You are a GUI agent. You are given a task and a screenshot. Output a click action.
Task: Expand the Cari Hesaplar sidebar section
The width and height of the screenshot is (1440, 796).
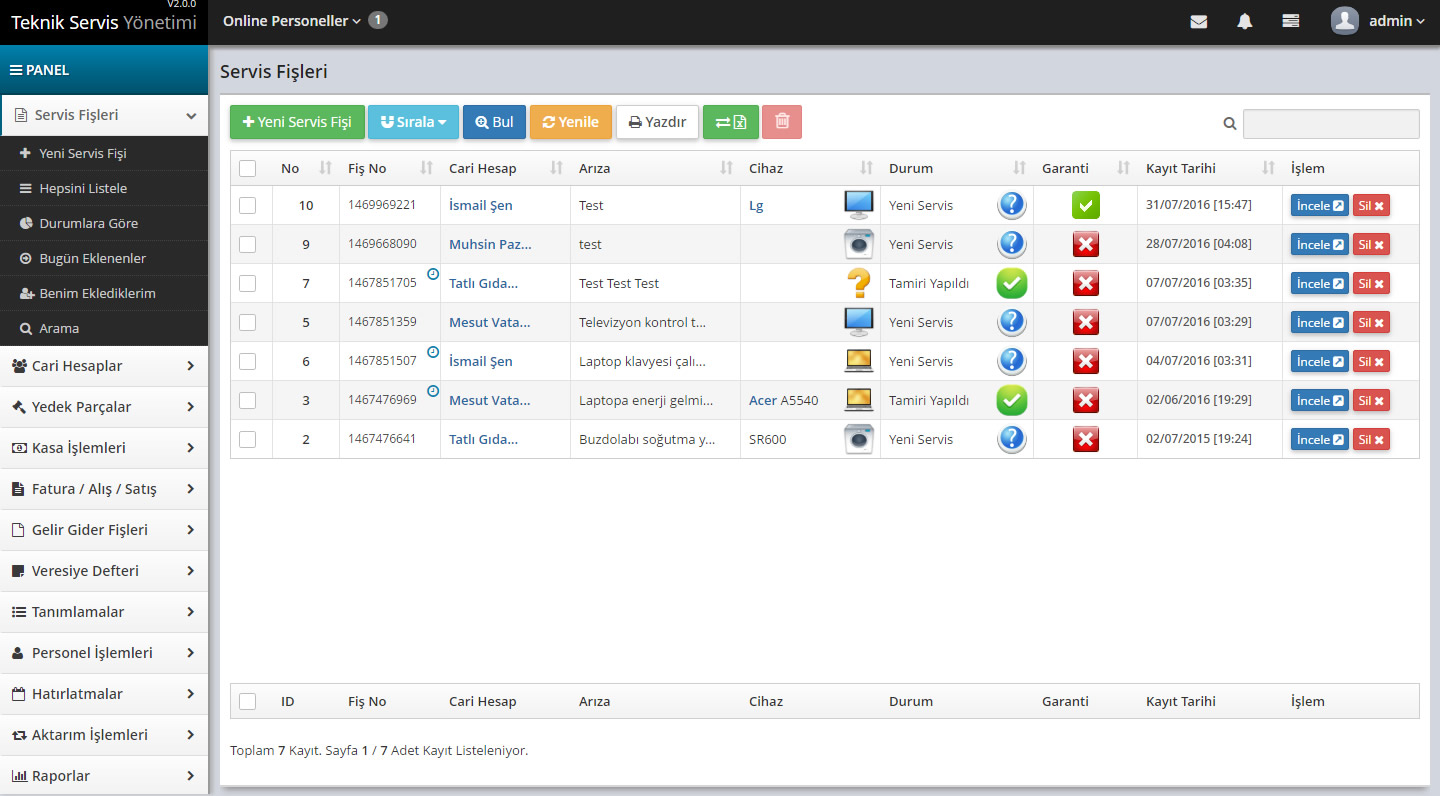(x=104, y=366)
